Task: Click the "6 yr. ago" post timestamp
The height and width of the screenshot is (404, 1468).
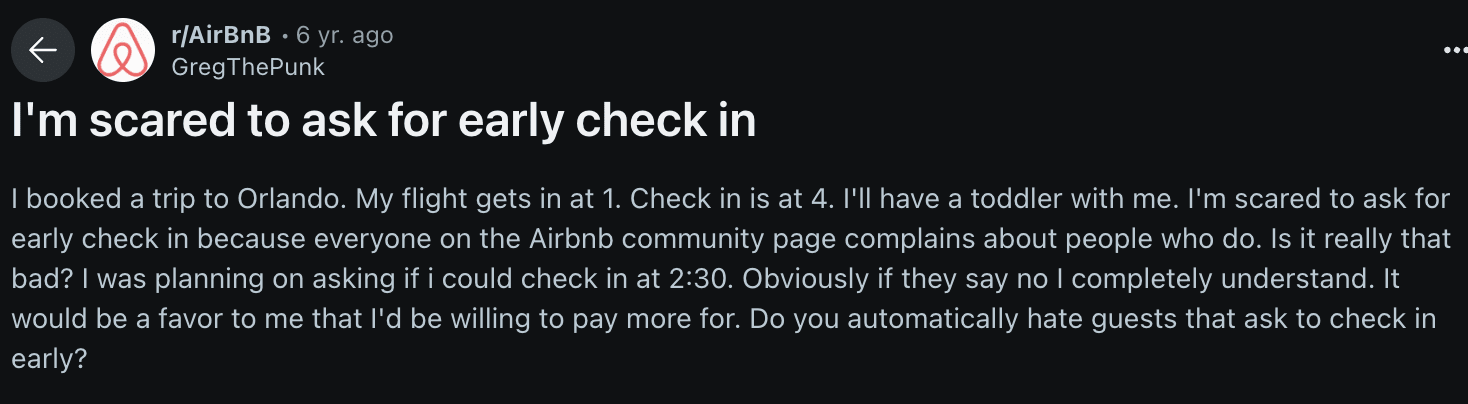Action: click(x=345, y=36)
